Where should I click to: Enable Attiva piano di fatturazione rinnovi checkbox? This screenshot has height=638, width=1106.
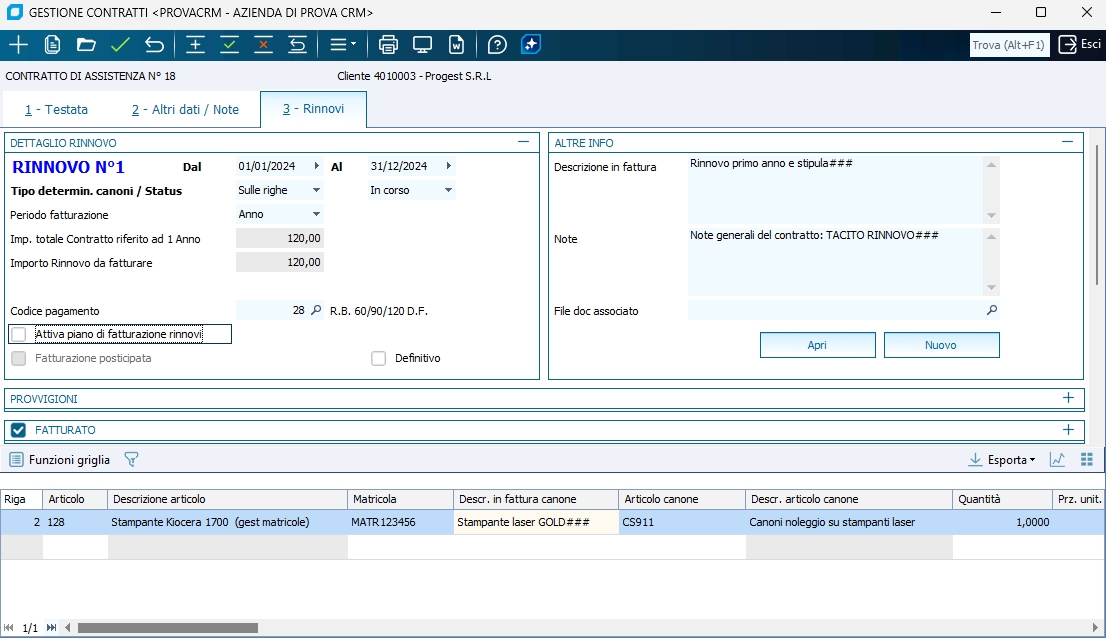click(19, 334)
